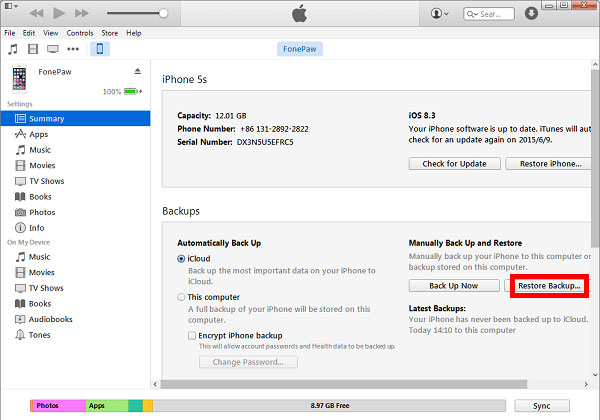Adjust the volume slider knob

pos(163,13)
